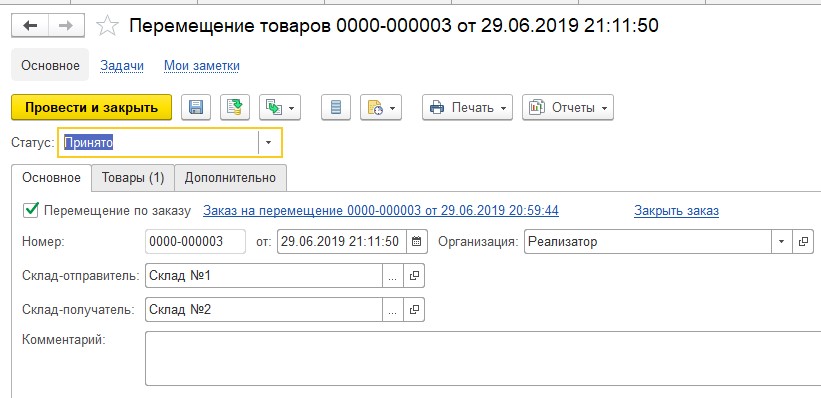Open the Склад-получатель record with the open icon

point(414,309)
